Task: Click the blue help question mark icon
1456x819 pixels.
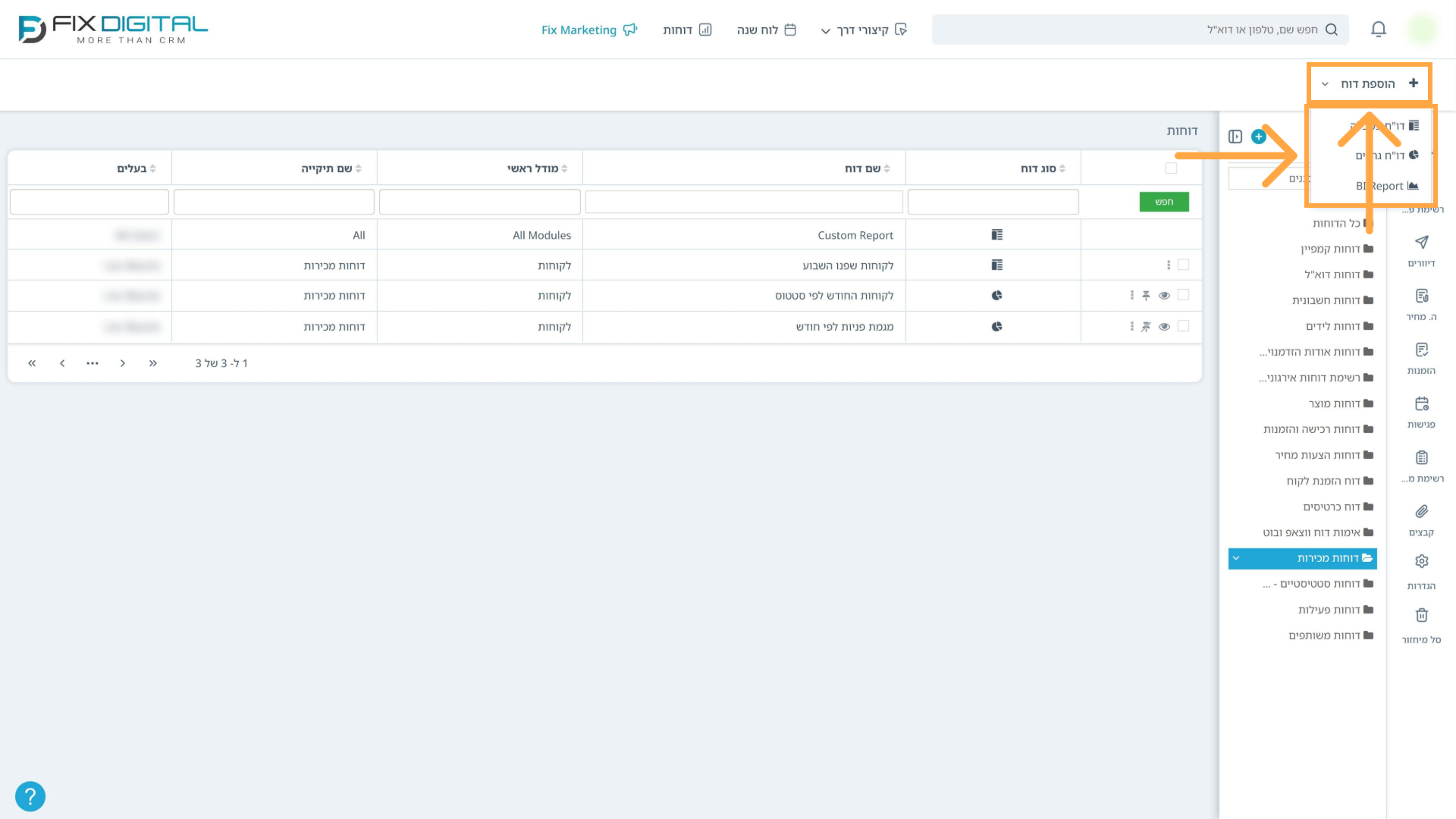Action: (x=30, y=796)
